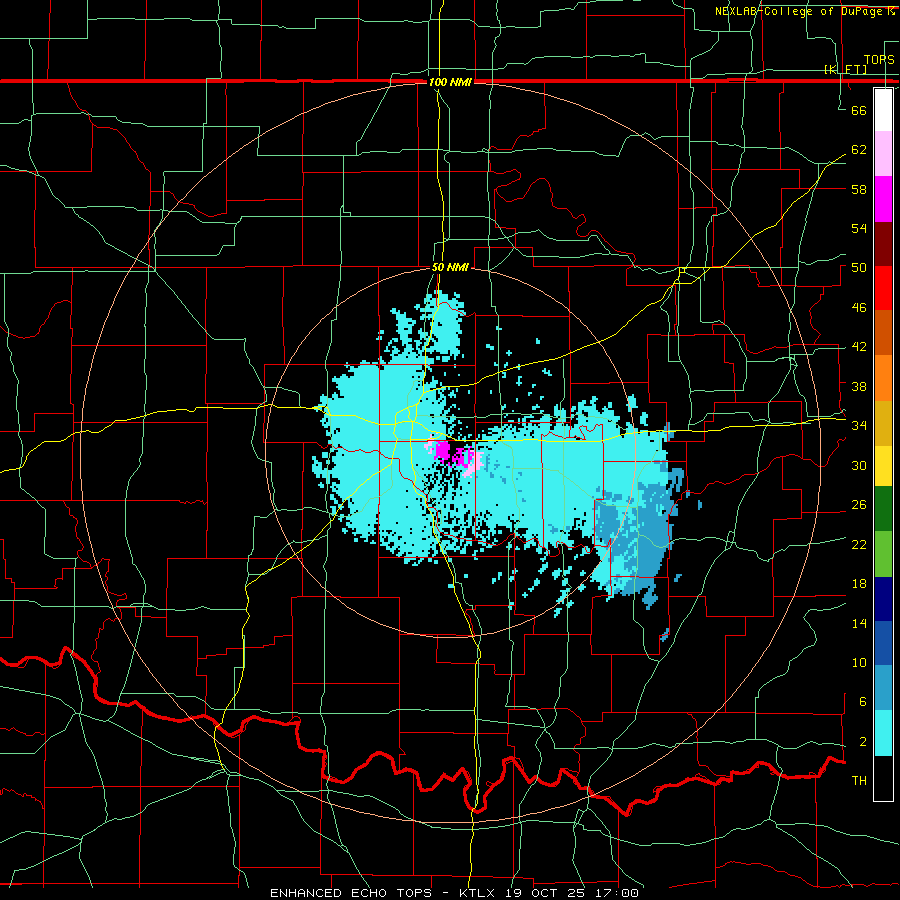
Task: Click the legend value 30
Action: click(859, 465)
